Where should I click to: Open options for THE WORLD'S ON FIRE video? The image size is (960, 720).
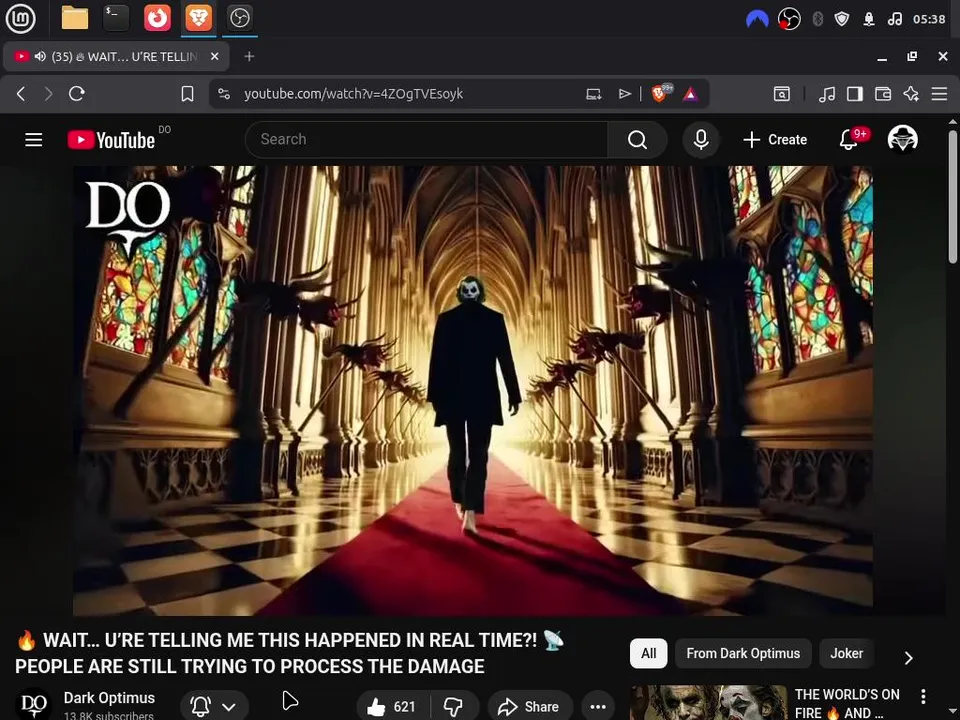pos(923,696)
